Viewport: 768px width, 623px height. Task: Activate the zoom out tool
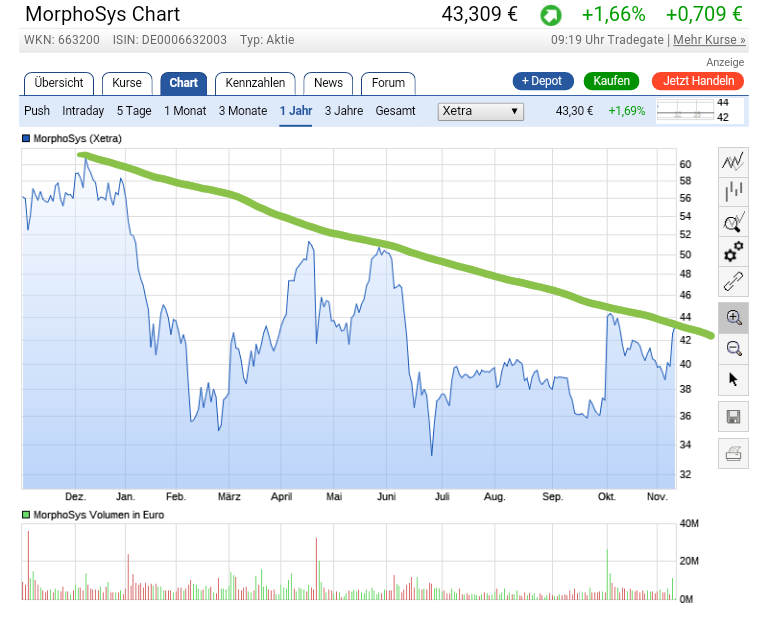click(x=733, y=348)
